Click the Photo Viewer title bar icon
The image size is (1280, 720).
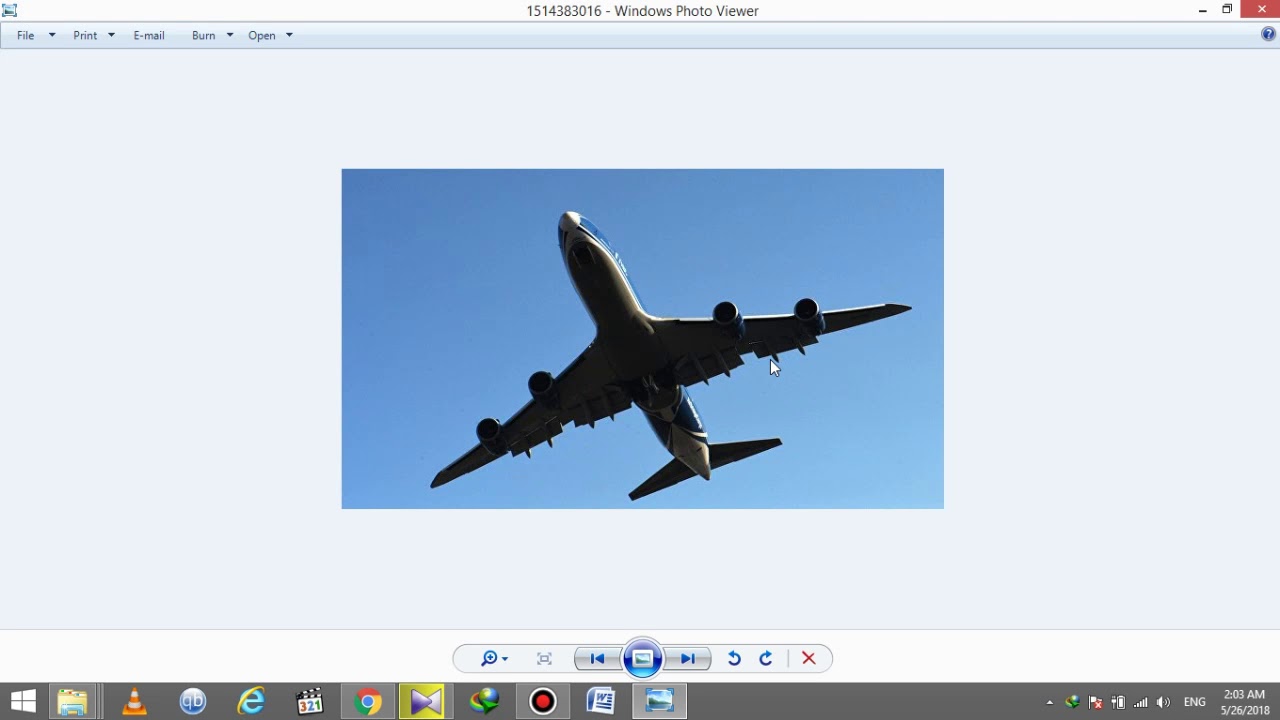pyautogui.click(x=9, y=10)
